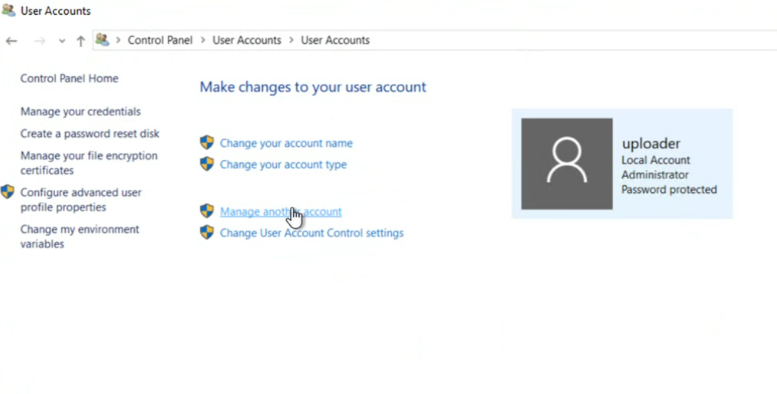Open Create a password reset disk

tap(90, 134)
